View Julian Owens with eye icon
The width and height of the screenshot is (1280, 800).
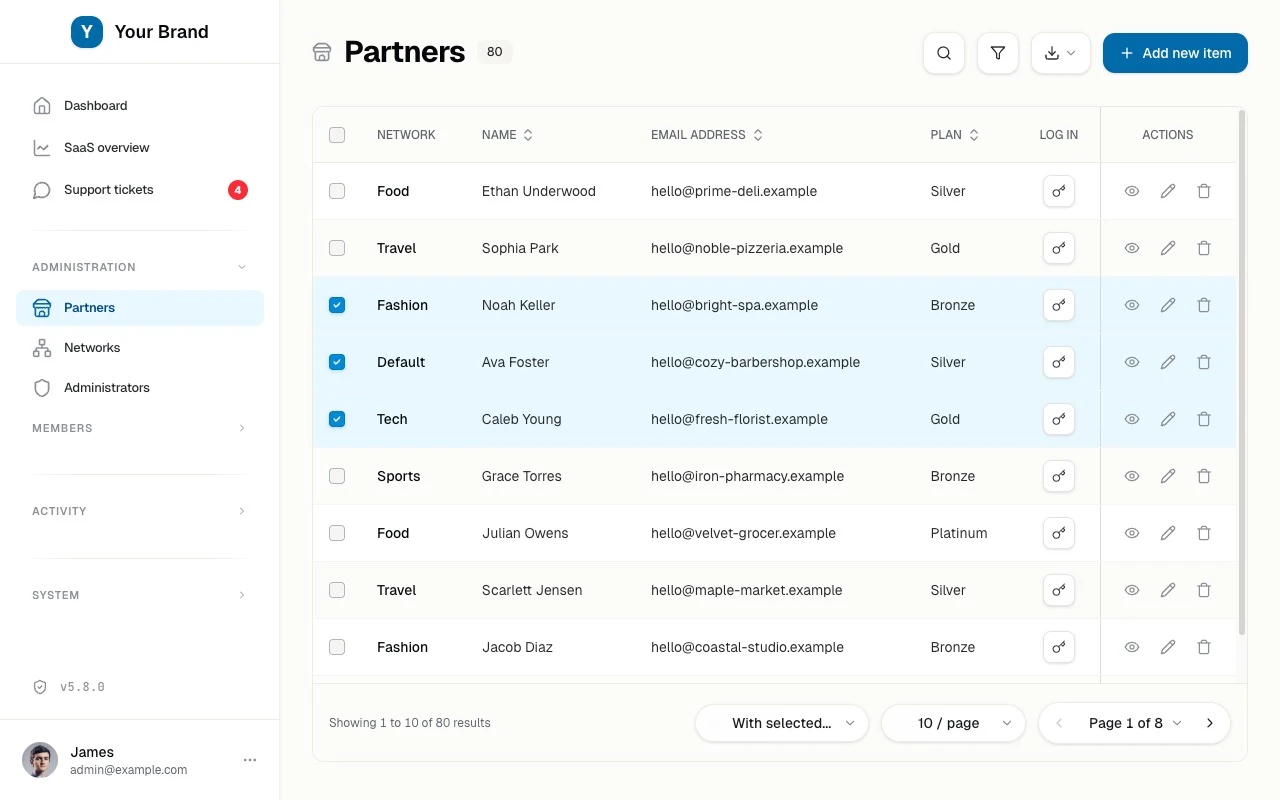tap(1132, 533)
